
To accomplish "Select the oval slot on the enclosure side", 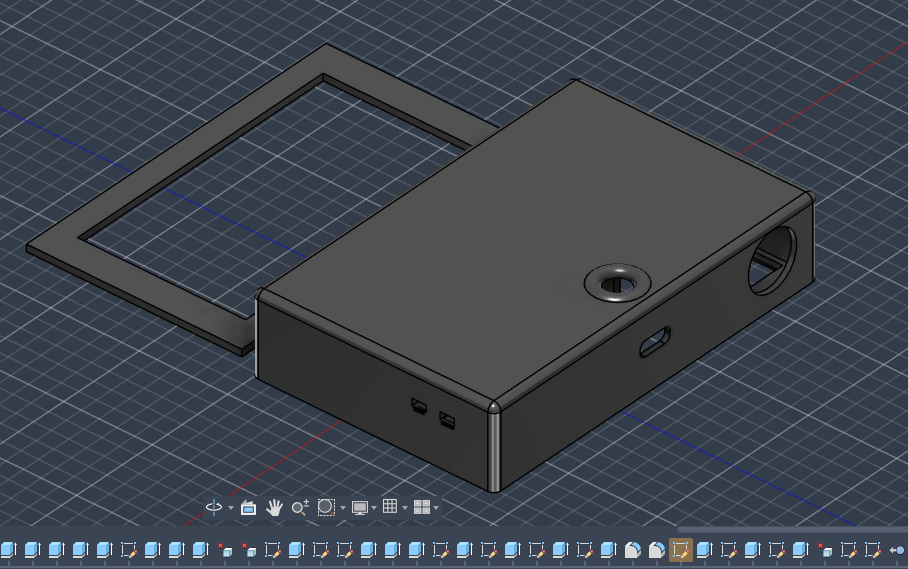I will pos(655,342).
